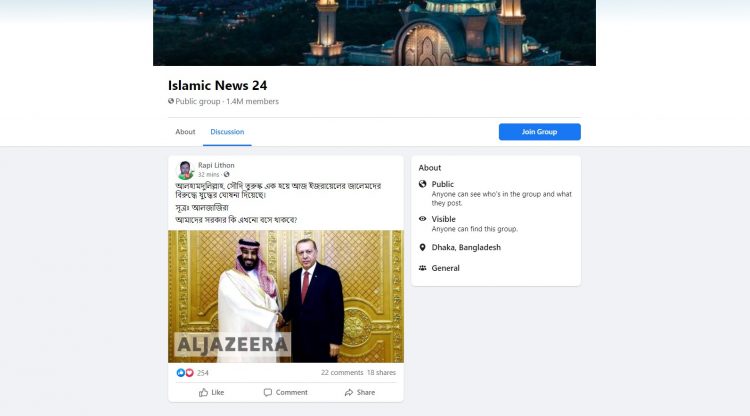
Task: Open the blue like reaction icon
Action: click(x=180, y=372)
